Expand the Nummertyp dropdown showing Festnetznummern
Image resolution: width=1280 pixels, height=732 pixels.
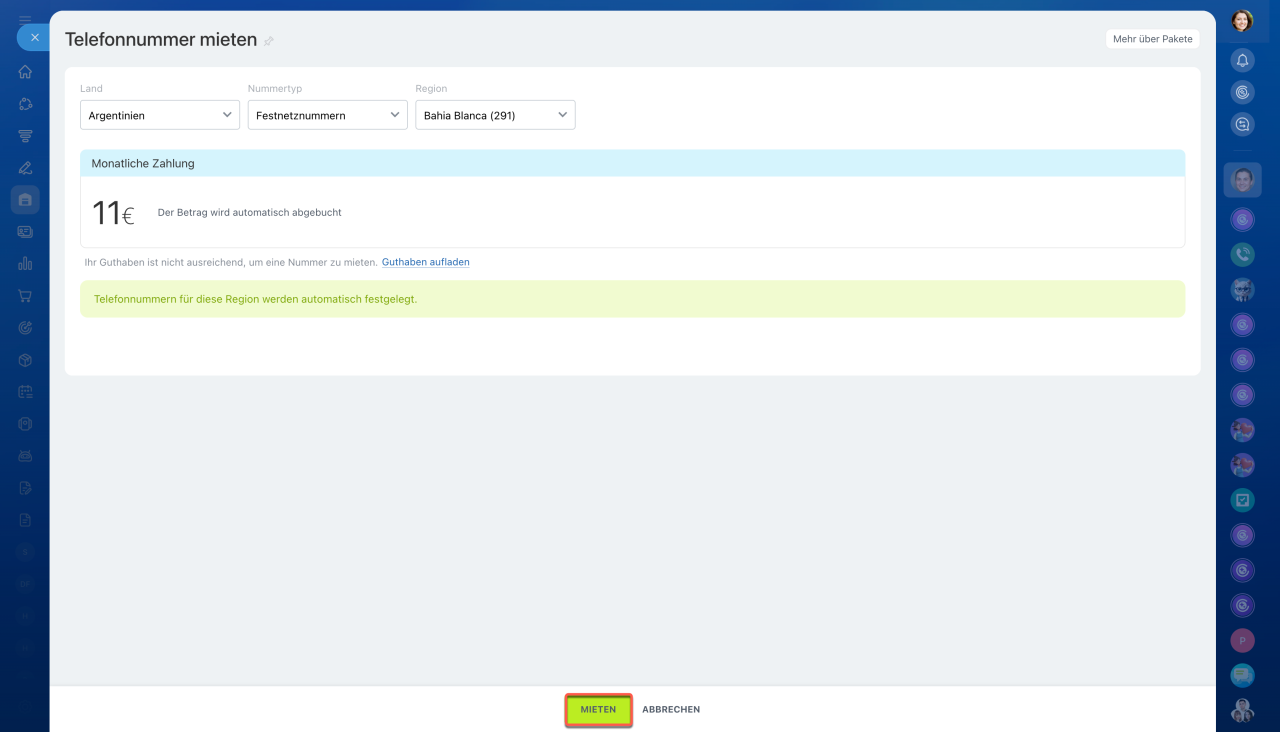(327, 115)
